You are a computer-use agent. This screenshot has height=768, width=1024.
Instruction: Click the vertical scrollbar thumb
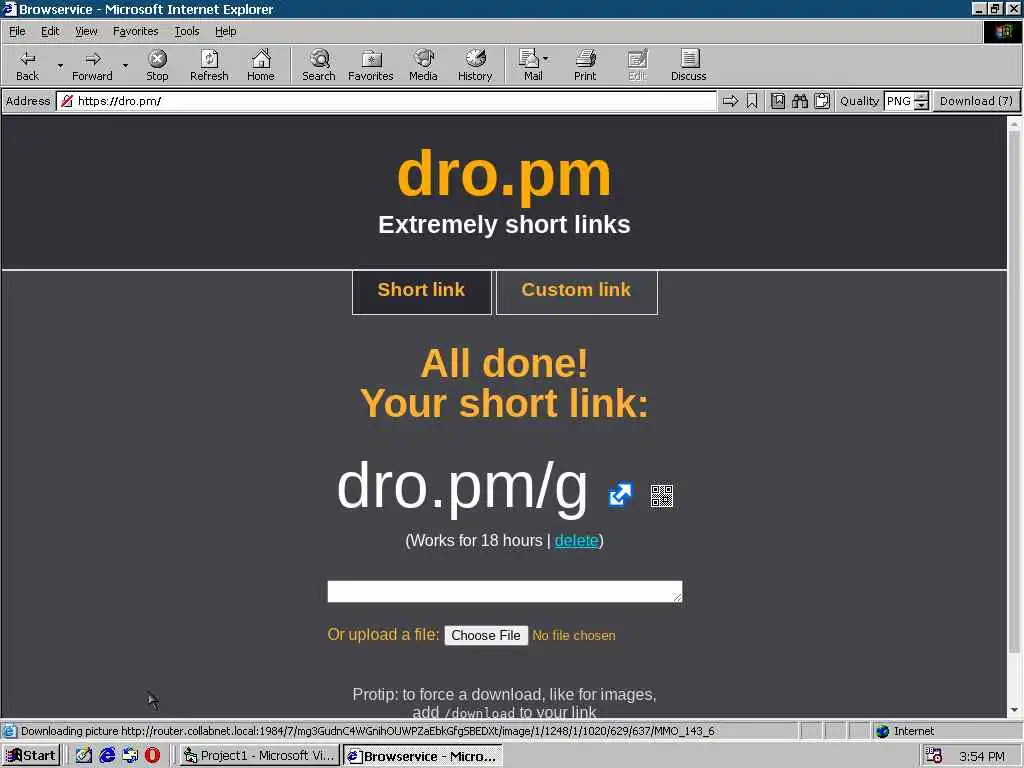[1014, 392]
